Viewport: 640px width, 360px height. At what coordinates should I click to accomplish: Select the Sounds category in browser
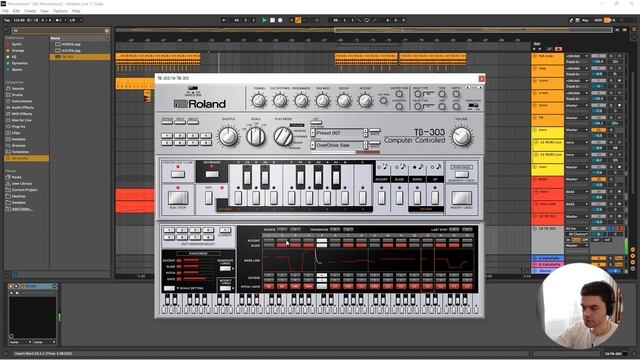click(x=18, y=89)
